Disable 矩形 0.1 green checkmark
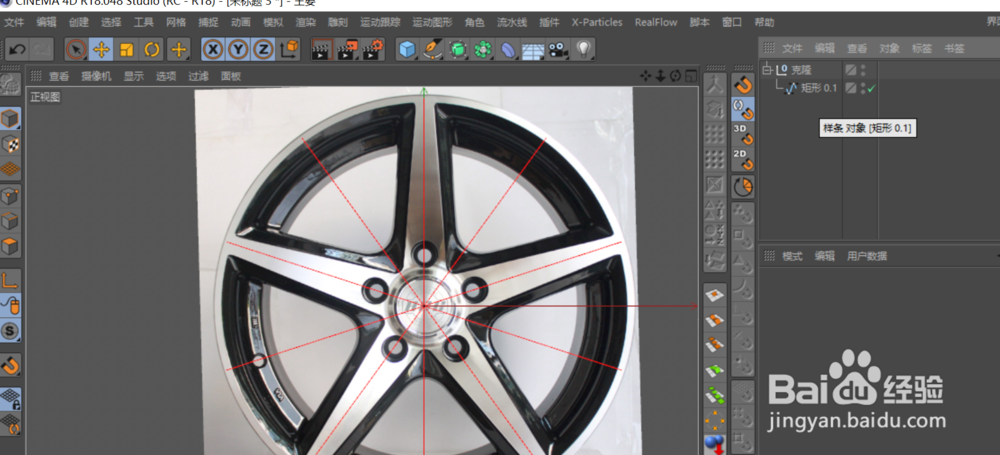Screen dimensions: 1000x455 [x=871, y=88]
